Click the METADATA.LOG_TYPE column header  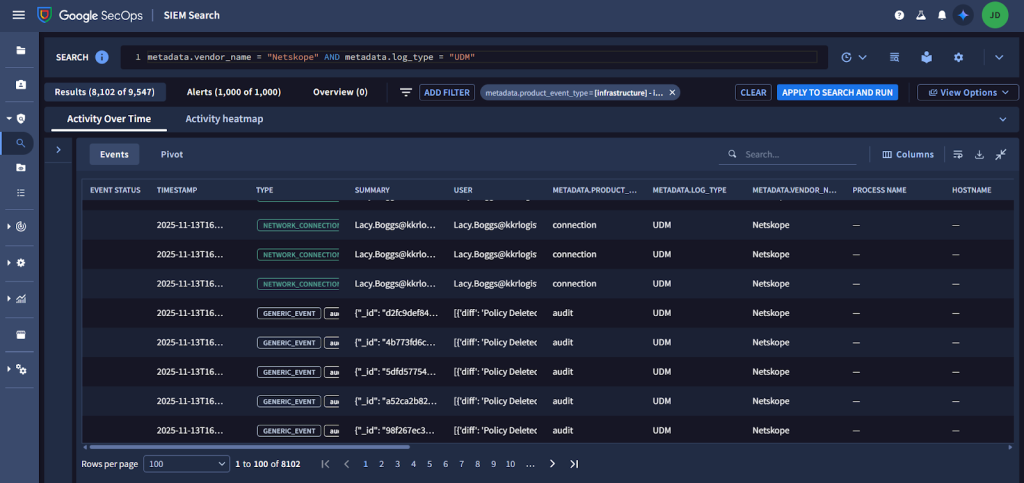coord(690,190)
